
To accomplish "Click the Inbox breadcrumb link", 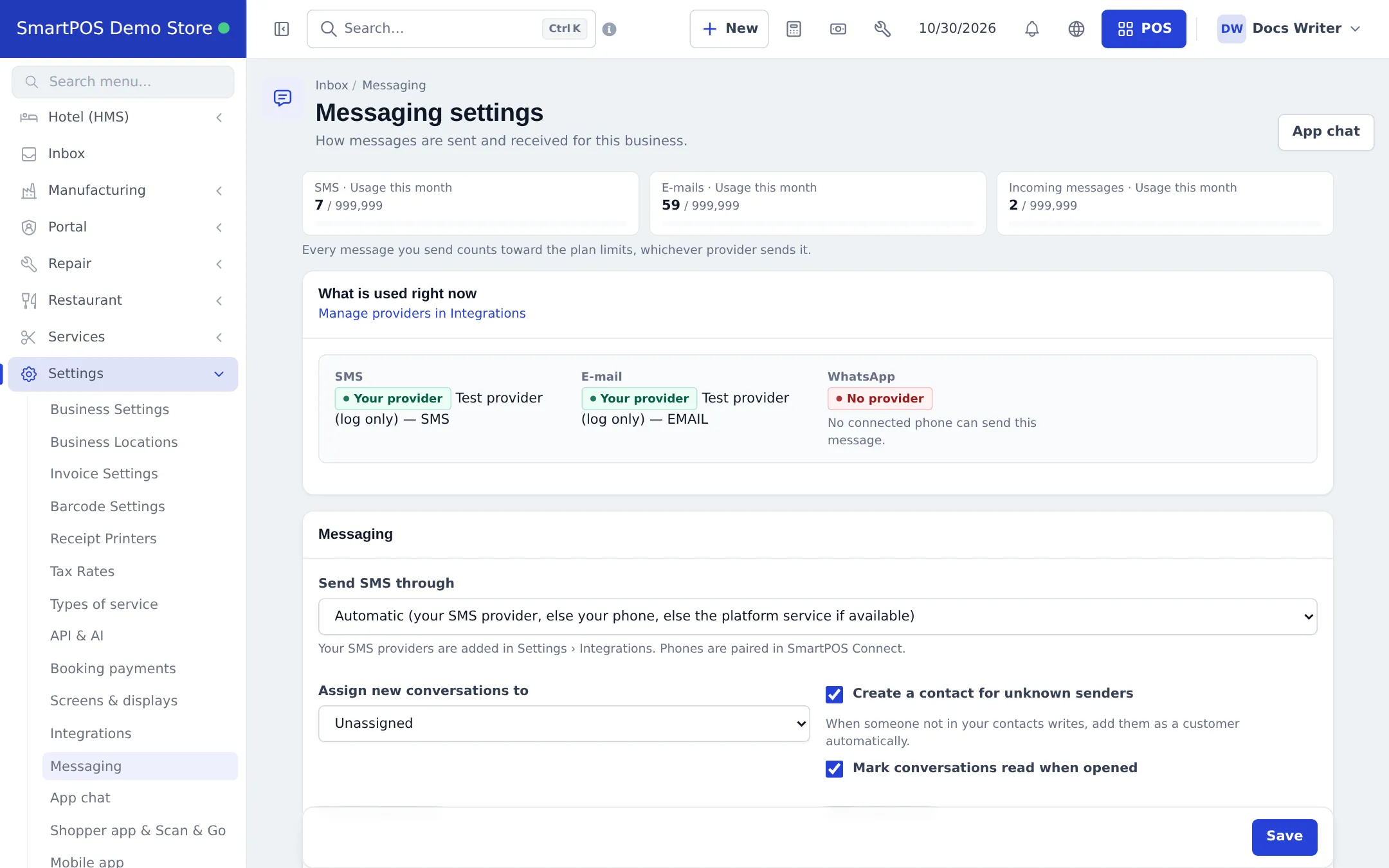I will coord(332,86).
